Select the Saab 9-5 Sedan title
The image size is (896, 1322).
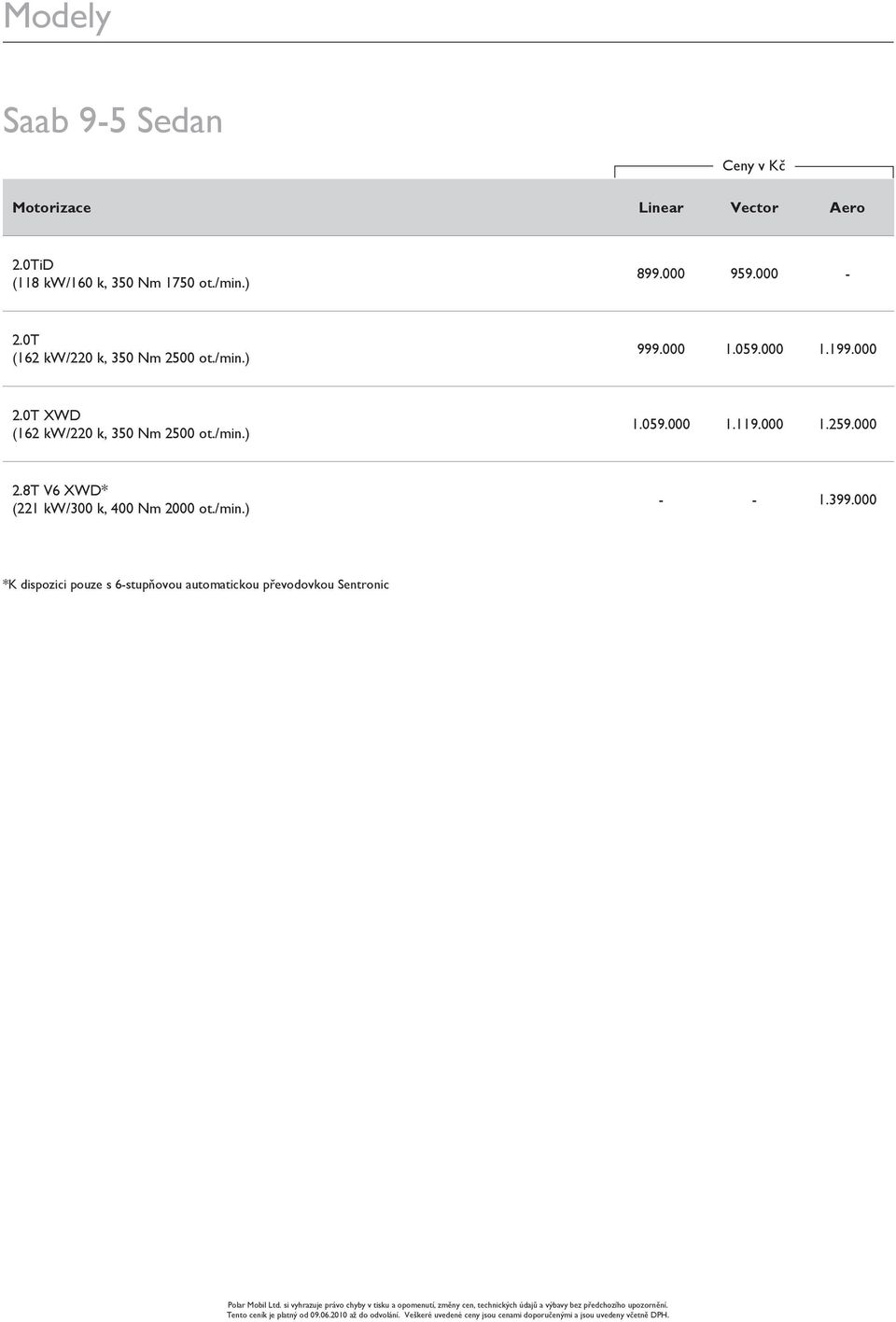point(113,121)
